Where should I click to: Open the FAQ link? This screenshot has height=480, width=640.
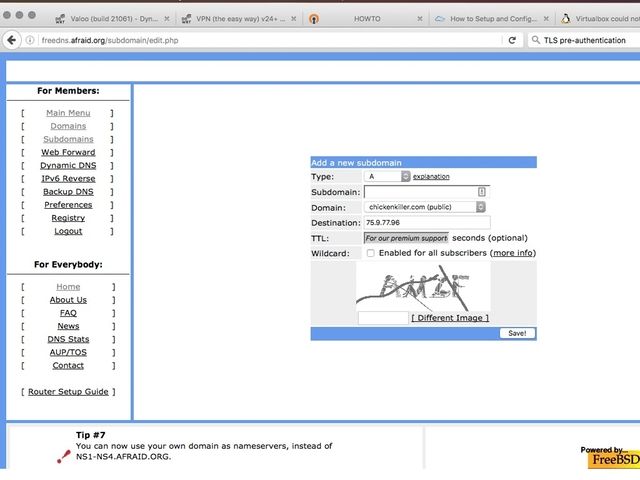pyautogui.click(x=68, y=313)
